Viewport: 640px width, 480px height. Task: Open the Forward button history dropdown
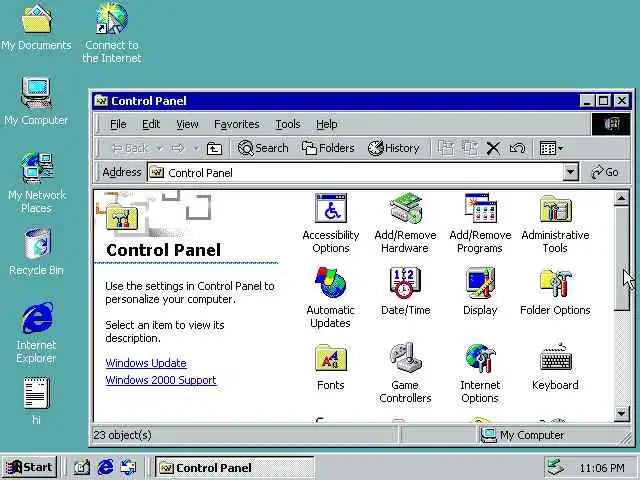[x=196, y=149]
